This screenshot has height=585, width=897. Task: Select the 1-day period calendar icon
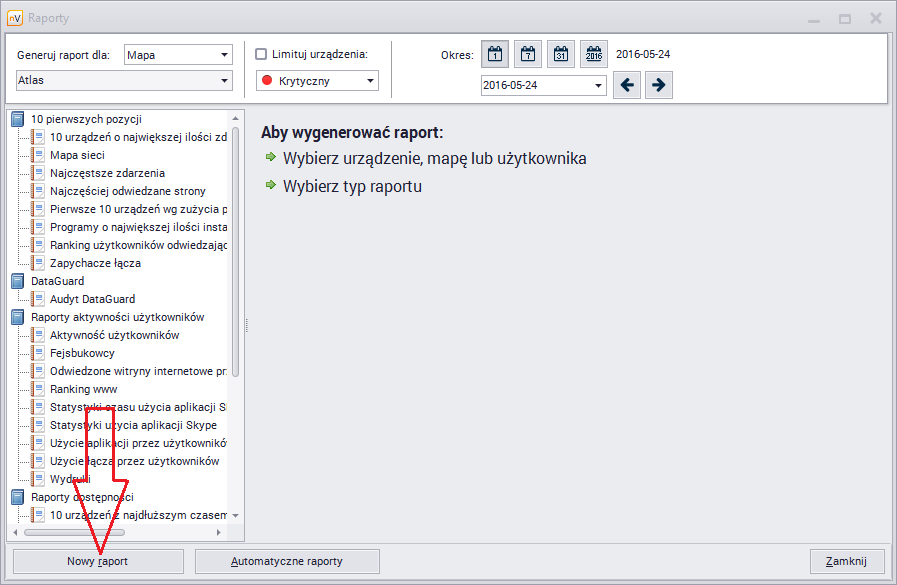tap(495, 55)
